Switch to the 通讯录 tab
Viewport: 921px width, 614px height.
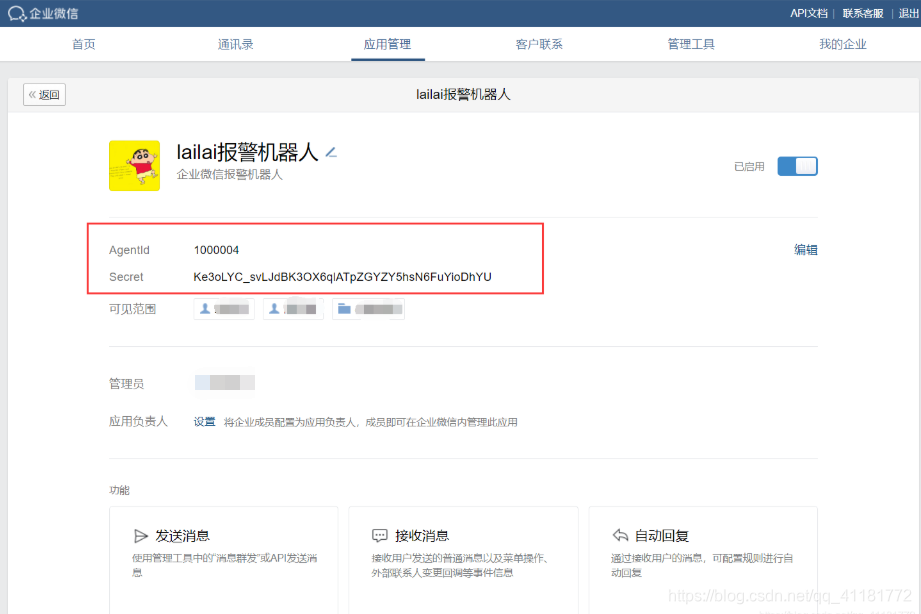pos(235,44)
